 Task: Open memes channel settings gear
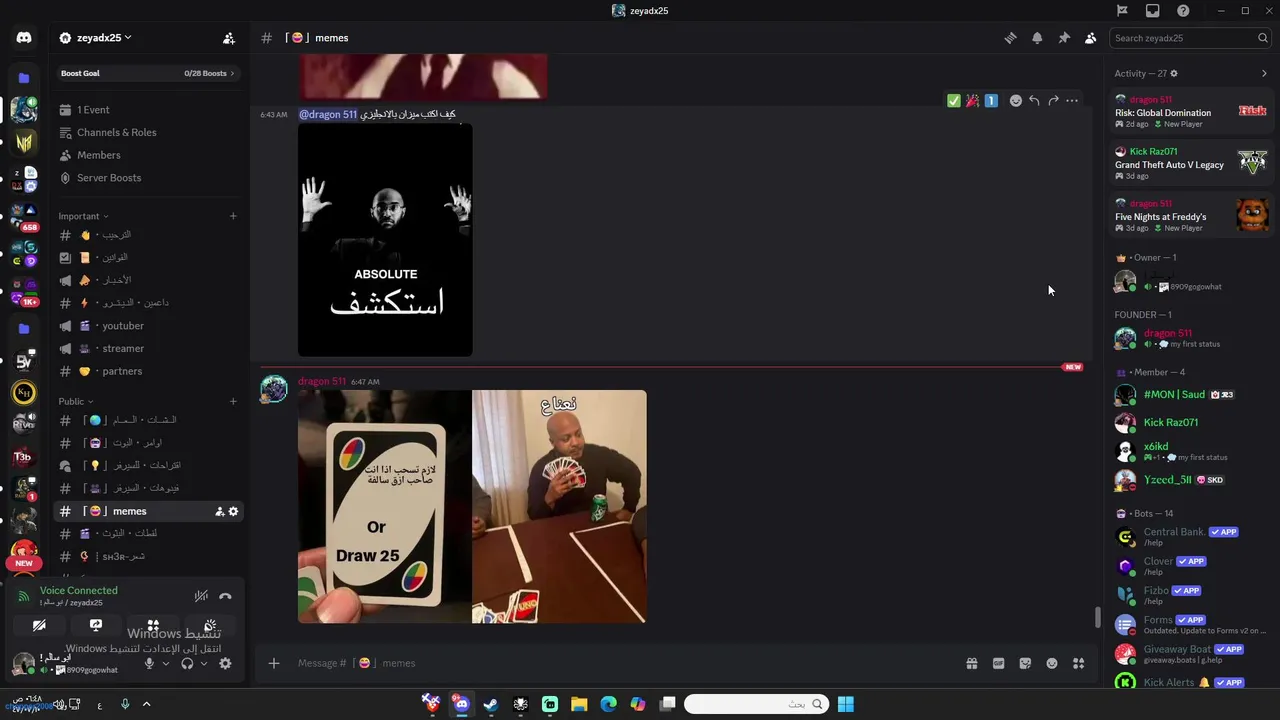233,511
